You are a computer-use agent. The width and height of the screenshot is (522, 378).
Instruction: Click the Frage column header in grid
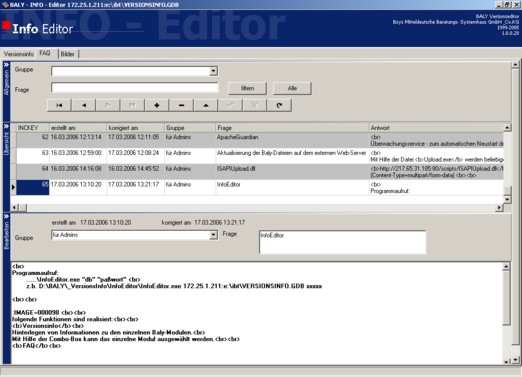click(292, 128)
